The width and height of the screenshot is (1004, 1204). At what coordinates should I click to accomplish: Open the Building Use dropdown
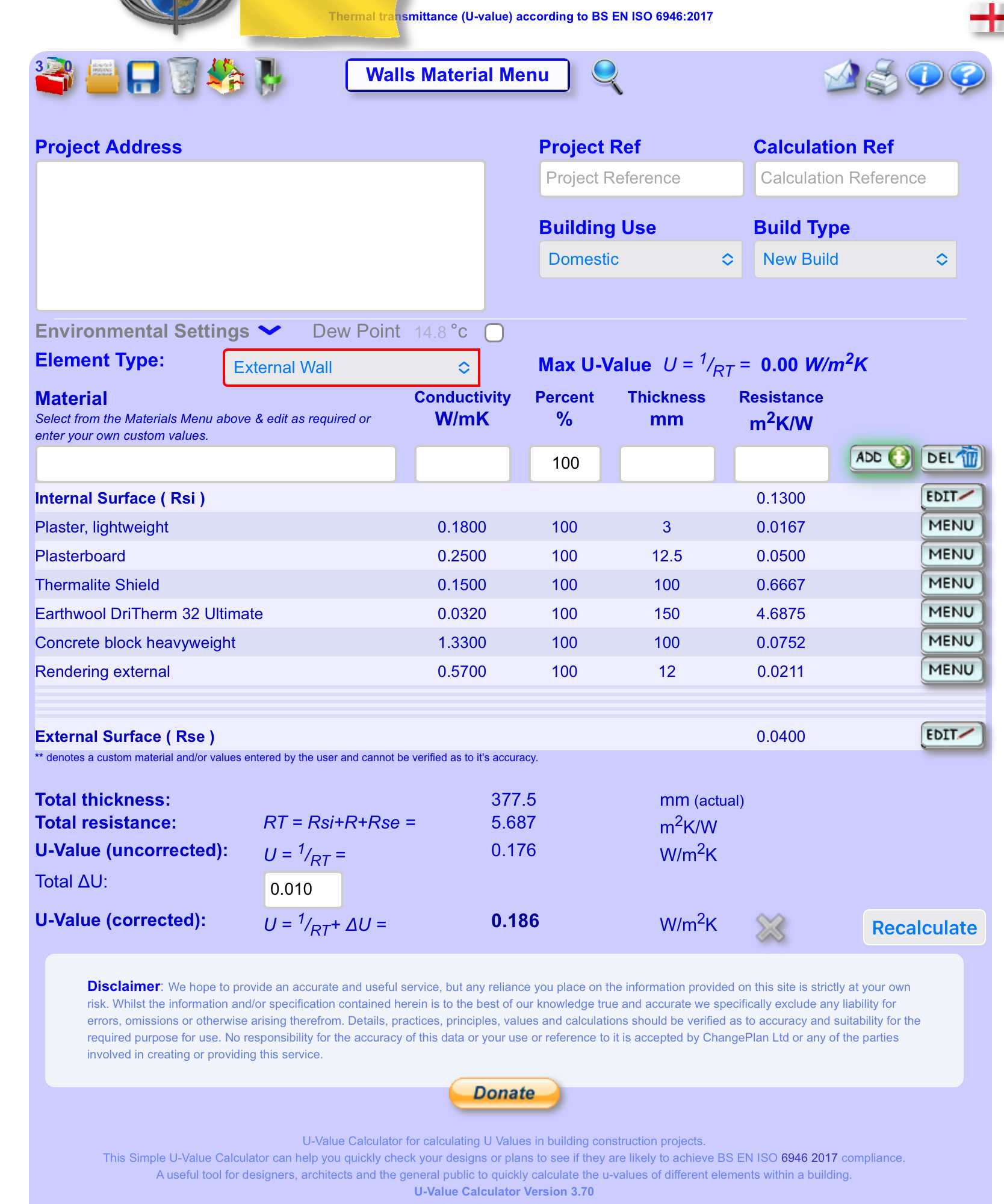[x=640, y=259]
